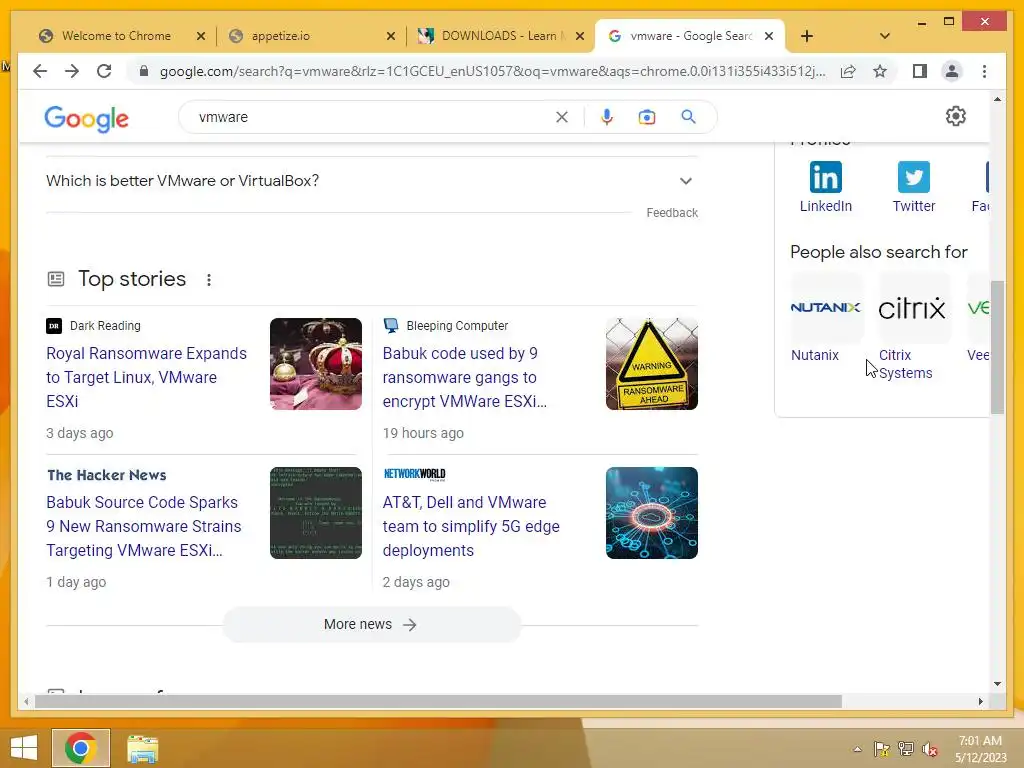The image size is (1024, 768).
Task: Show hidden system tray icons
Action: 857,749
